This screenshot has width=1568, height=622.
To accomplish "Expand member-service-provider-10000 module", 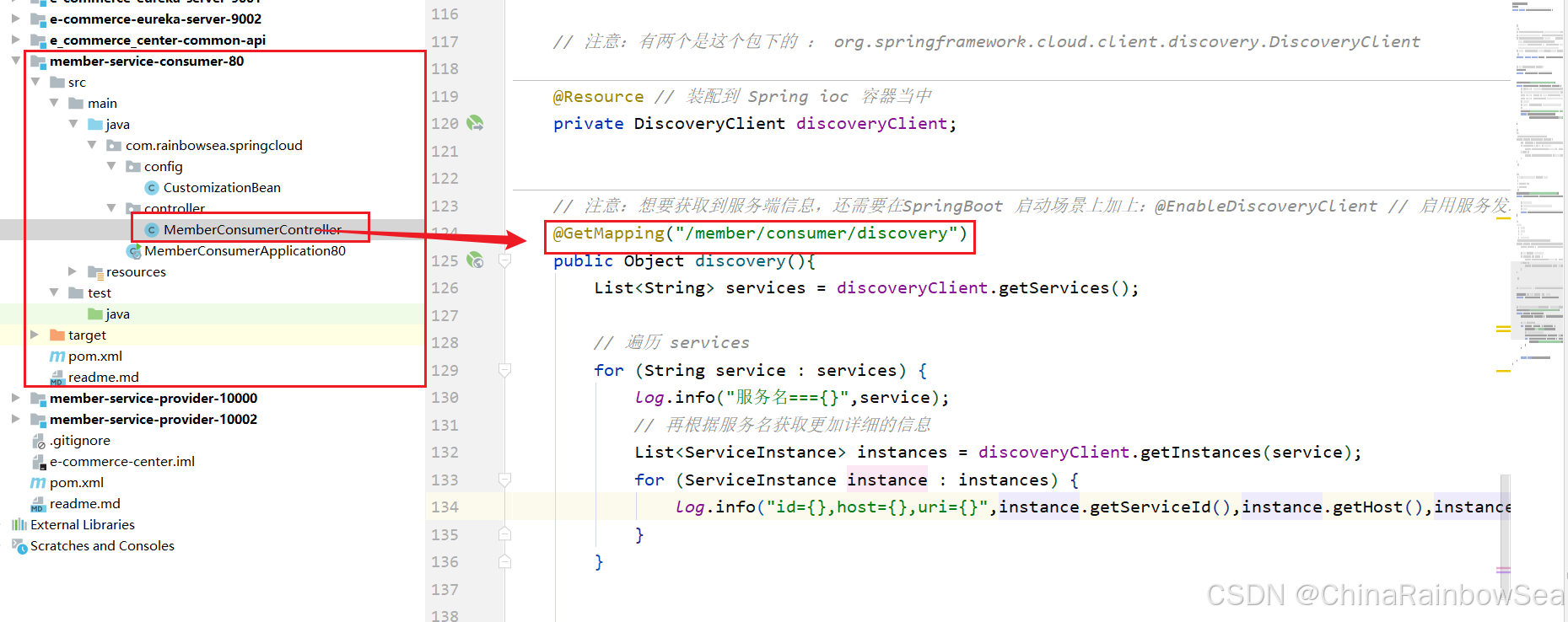I will point(15,398).
